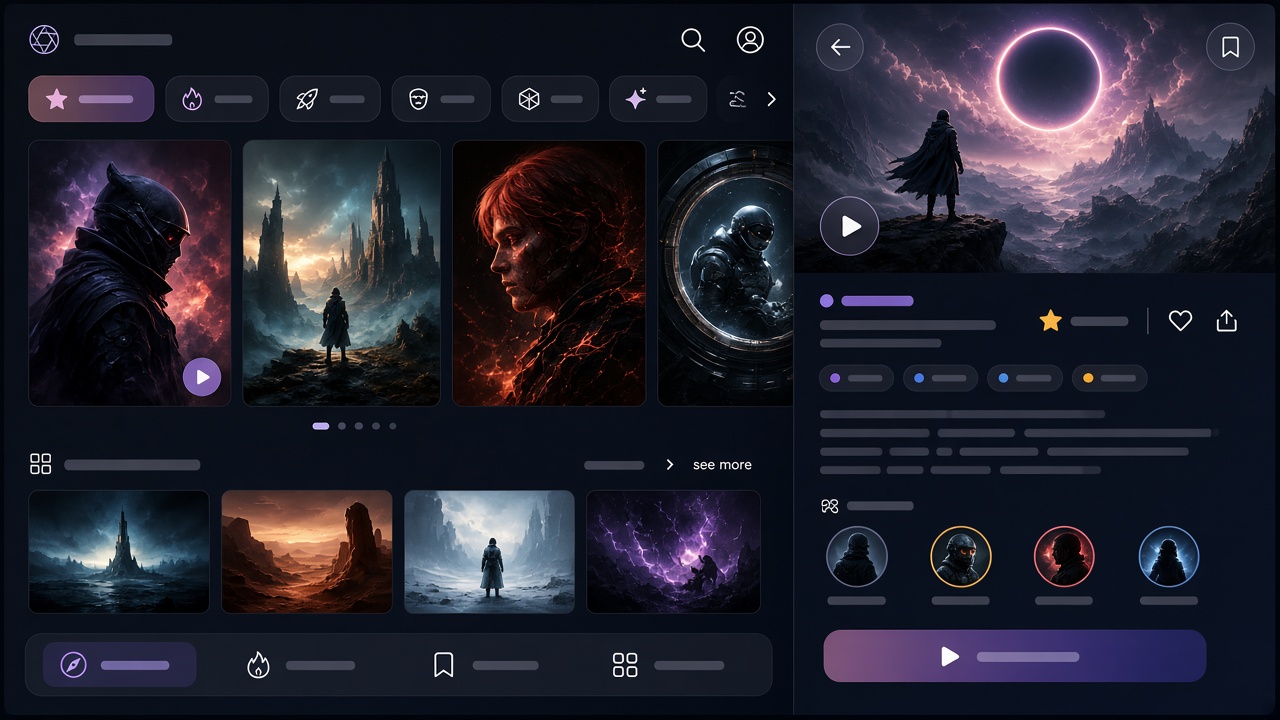
Task: Open the snowy lone figure thumbnail
Action: [489, 551]
